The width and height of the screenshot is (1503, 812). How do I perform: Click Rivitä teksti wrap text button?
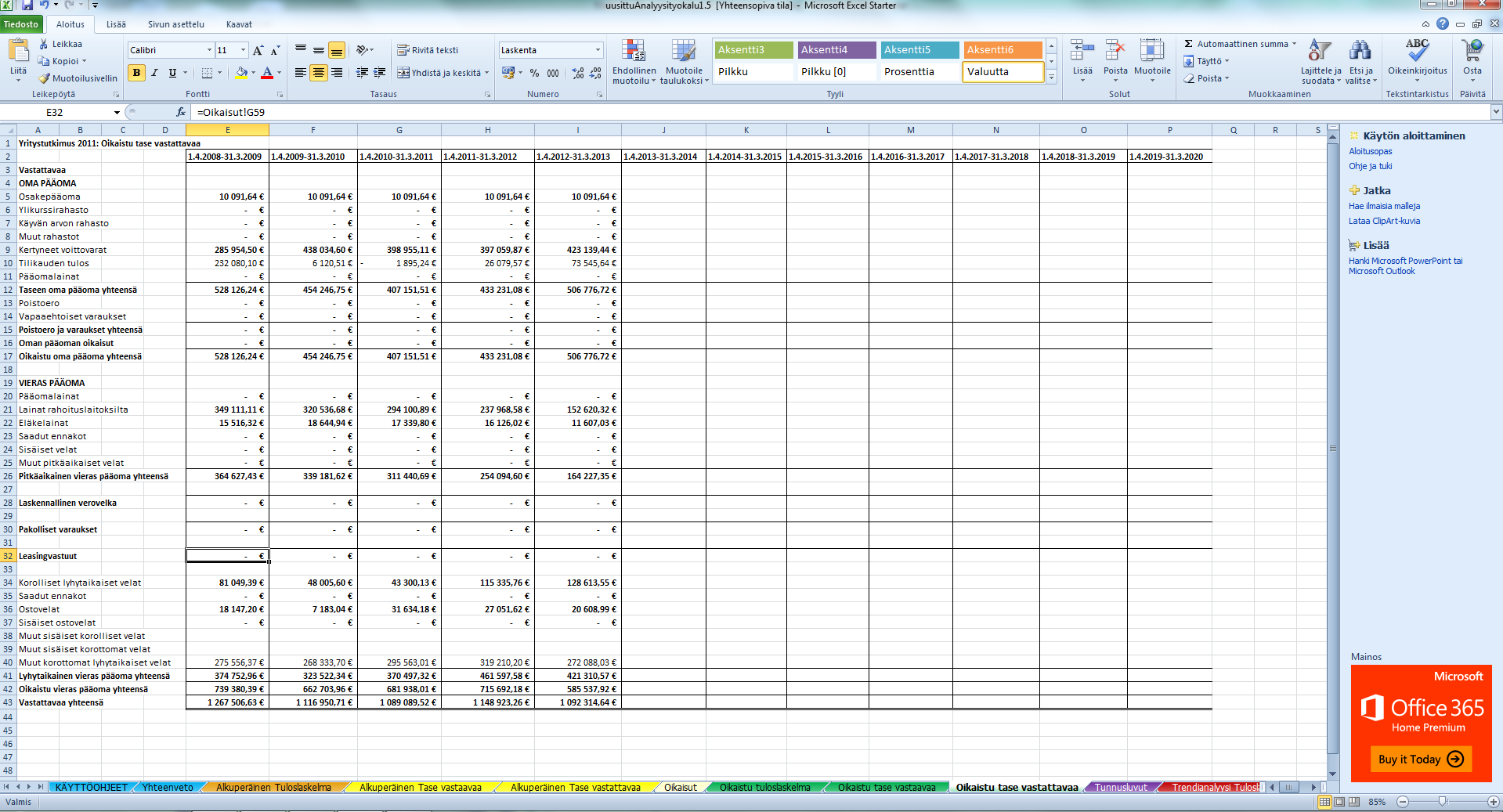pos(428,50)
